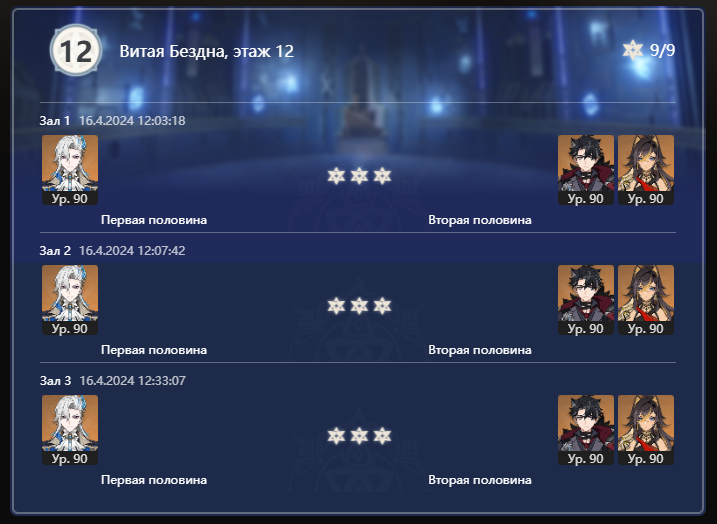Open Wriothesley portrait in Зал 1
Screen dimensions: 717x524
pyautogui.click(x=586, y=170)
